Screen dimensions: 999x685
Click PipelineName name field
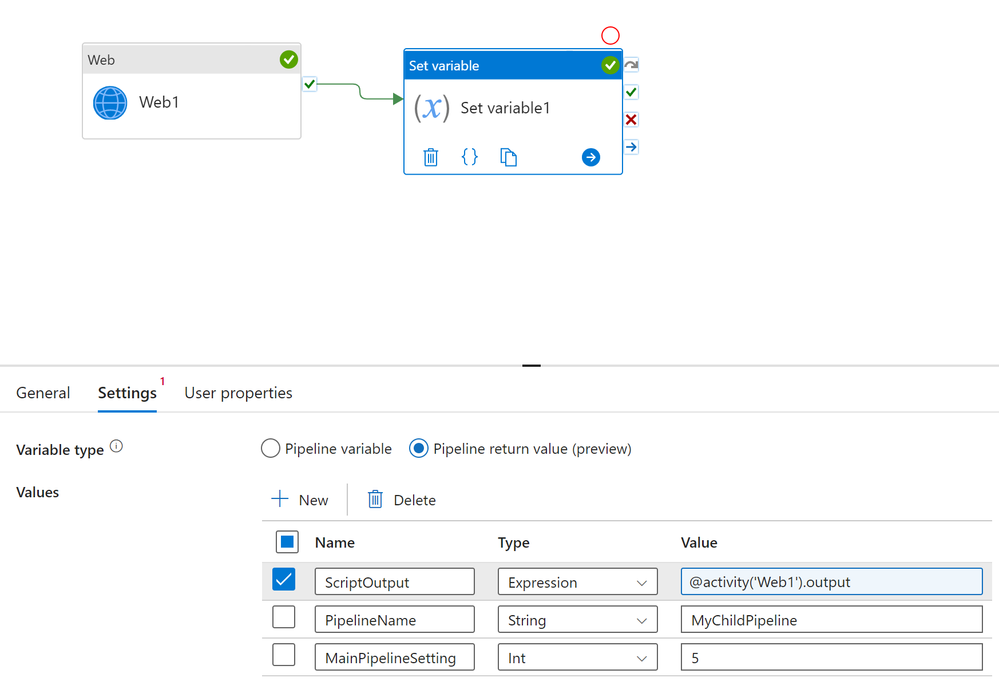click(394, 619)
